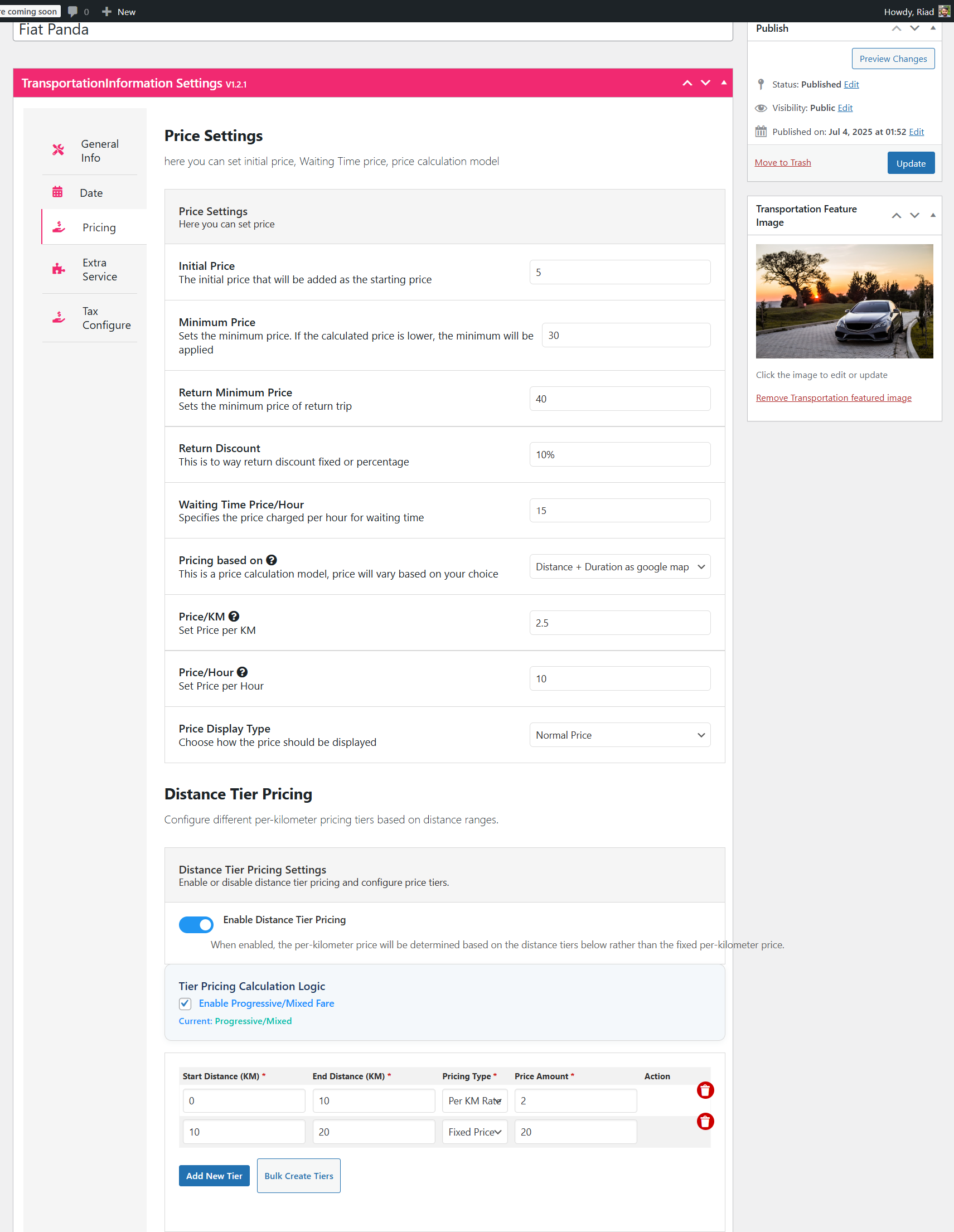Viewport: 954px width, 1232px height.
Task: Click the user avatar next to Howdy, Riad
Action: click(944, 11)
